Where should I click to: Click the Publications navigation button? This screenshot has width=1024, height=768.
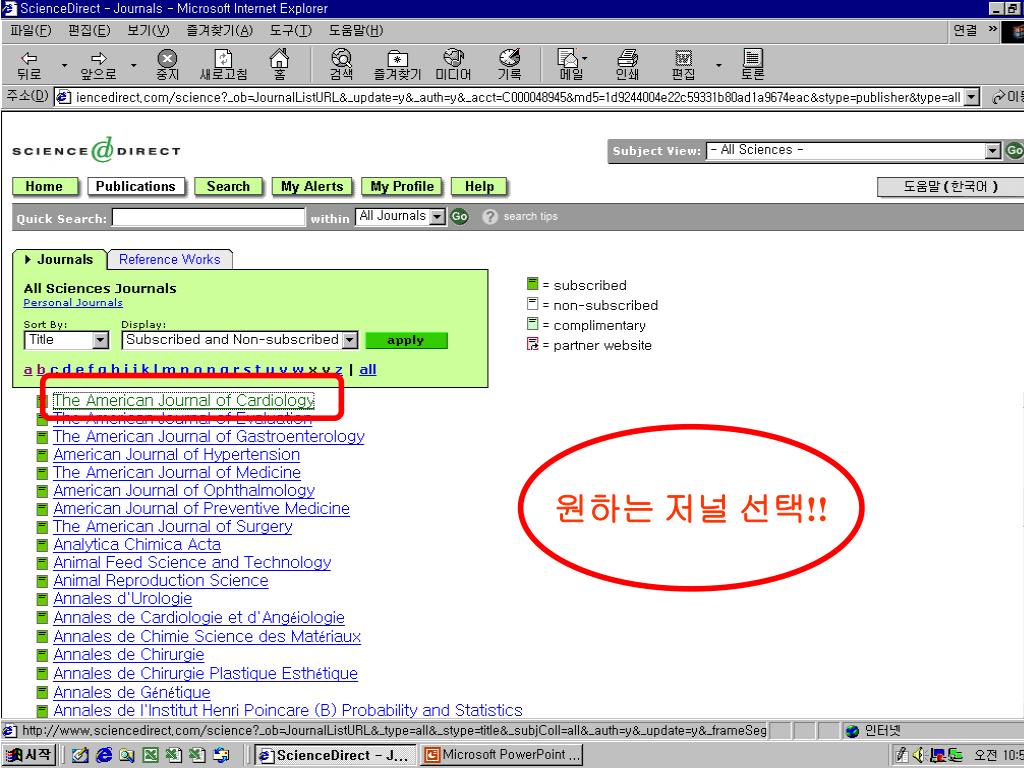(136, 187)
